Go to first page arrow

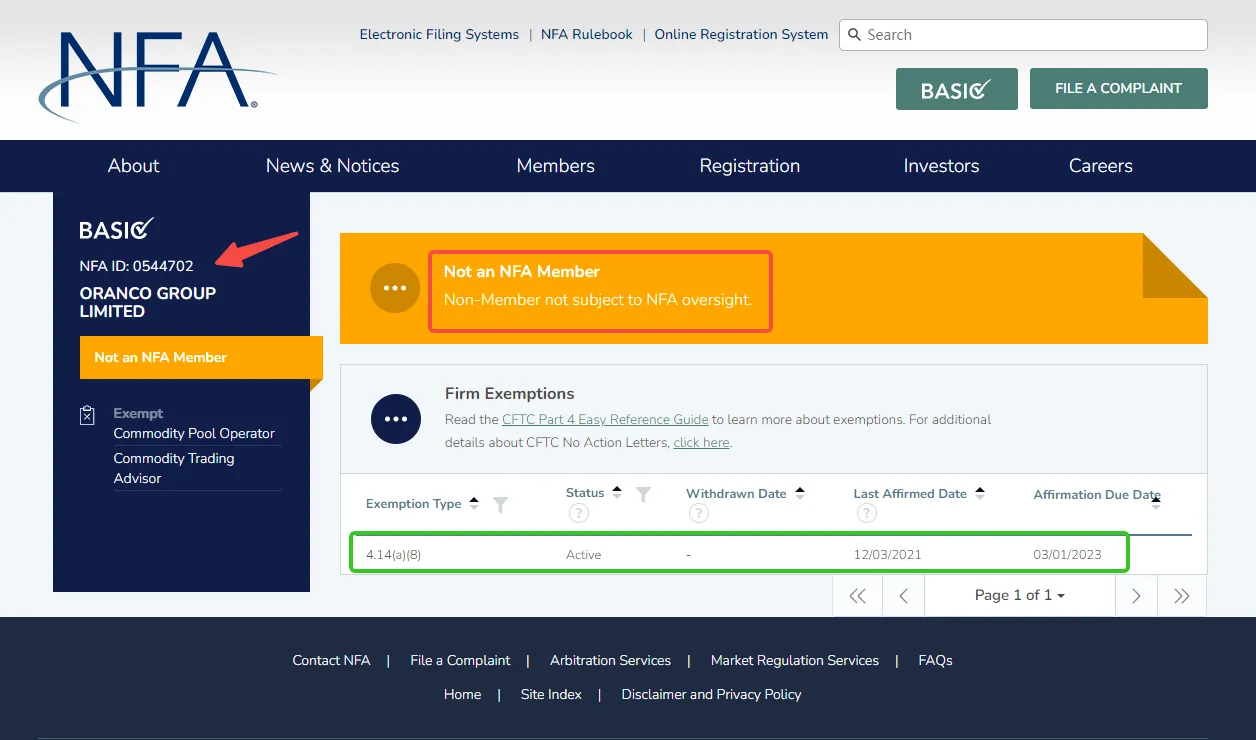857,596
